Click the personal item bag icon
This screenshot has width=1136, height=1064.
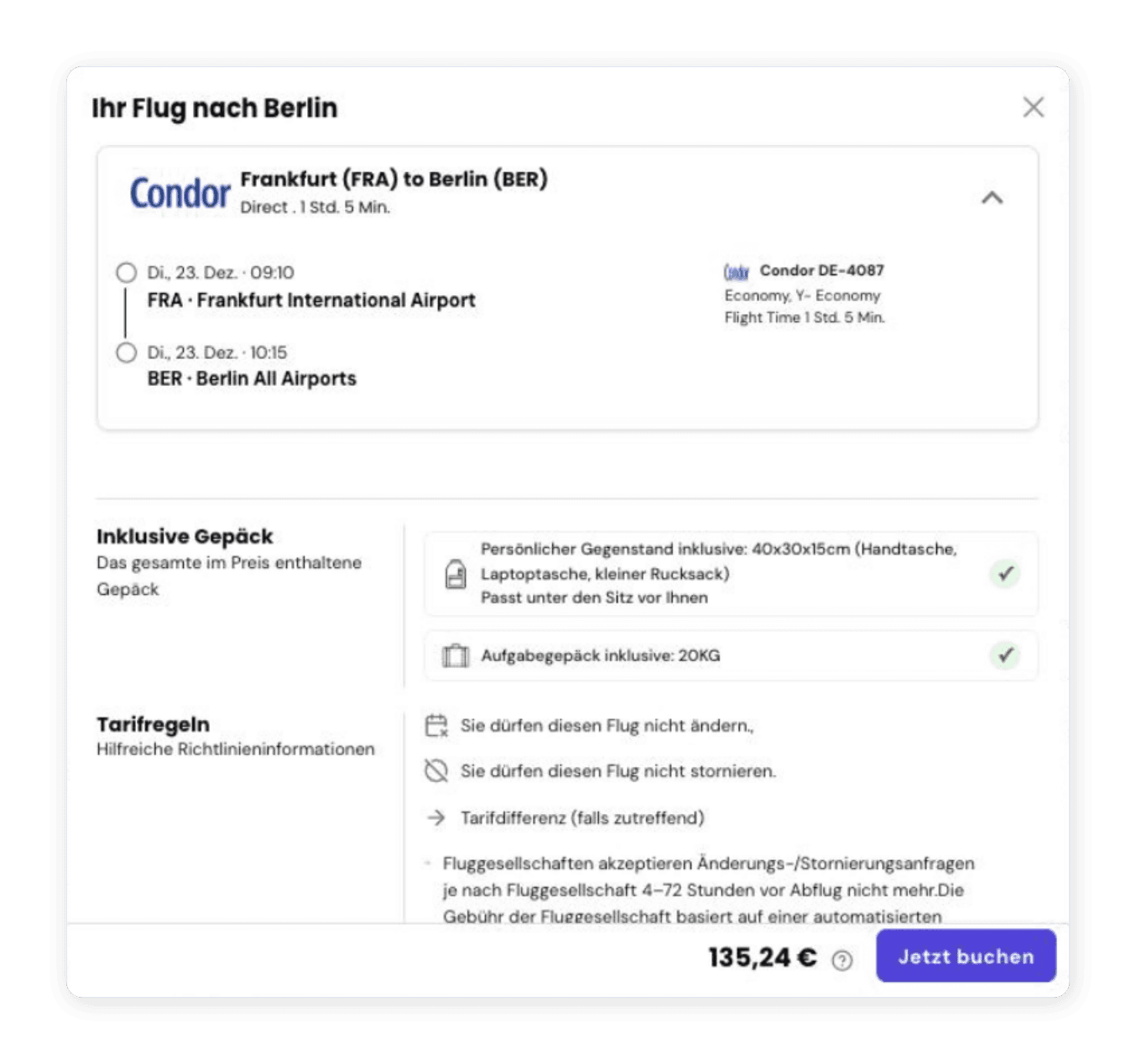click(x=455, y=574)
